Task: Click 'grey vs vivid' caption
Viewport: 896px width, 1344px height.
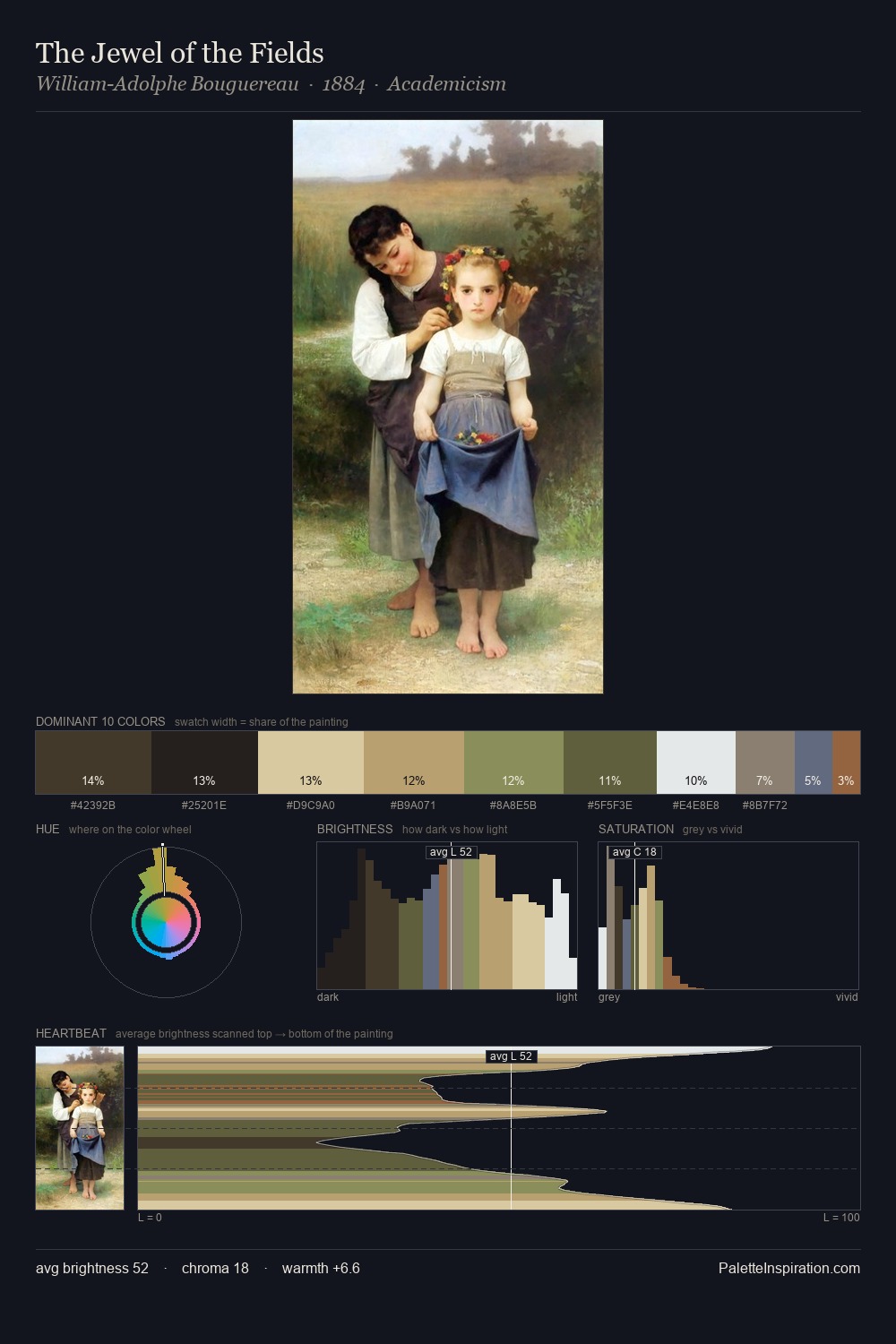Action: (x=712, y=830)
